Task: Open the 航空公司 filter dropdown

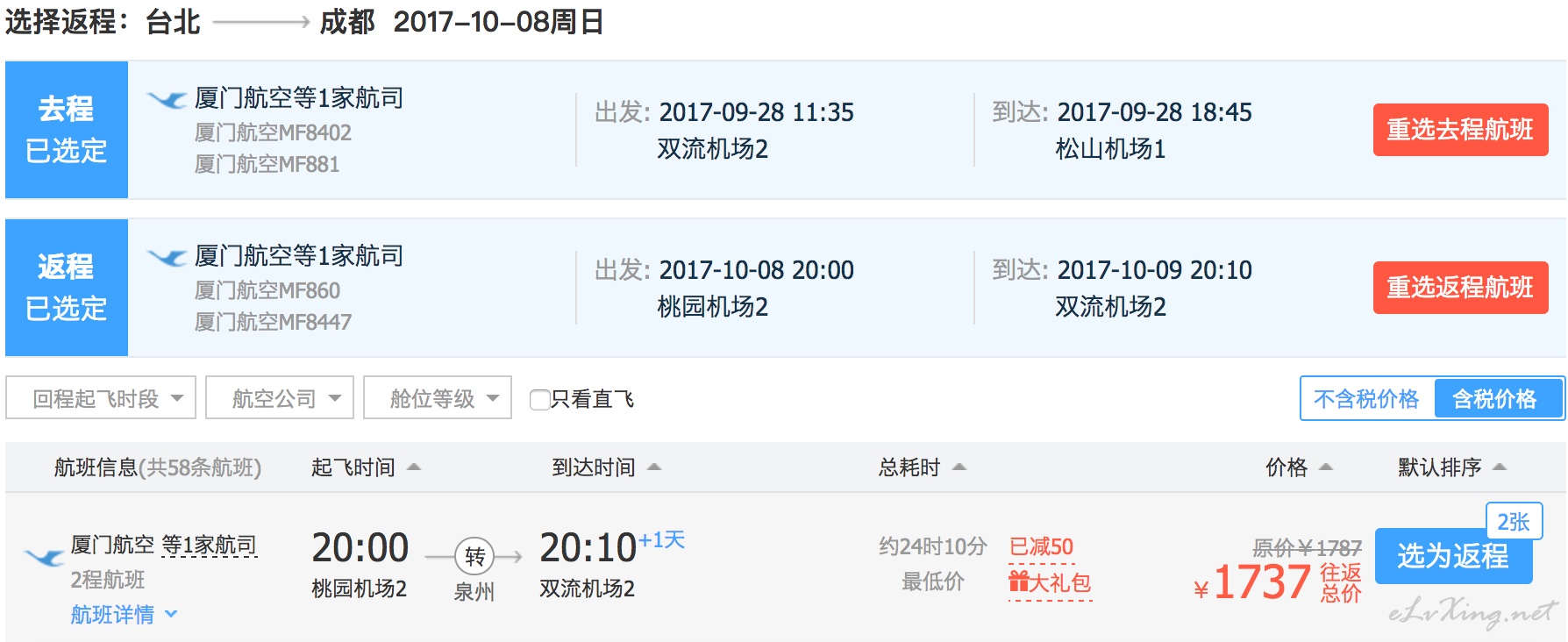Action: (280, 398)
